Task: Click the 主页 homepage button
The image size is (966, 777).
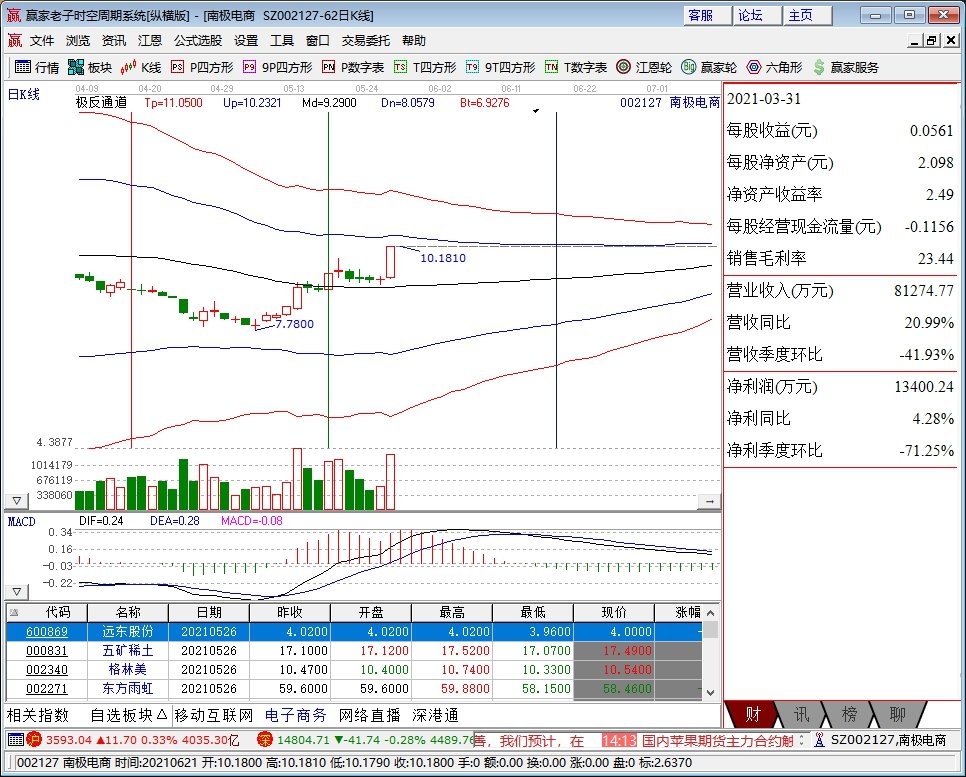Action: tap(806, 15)
